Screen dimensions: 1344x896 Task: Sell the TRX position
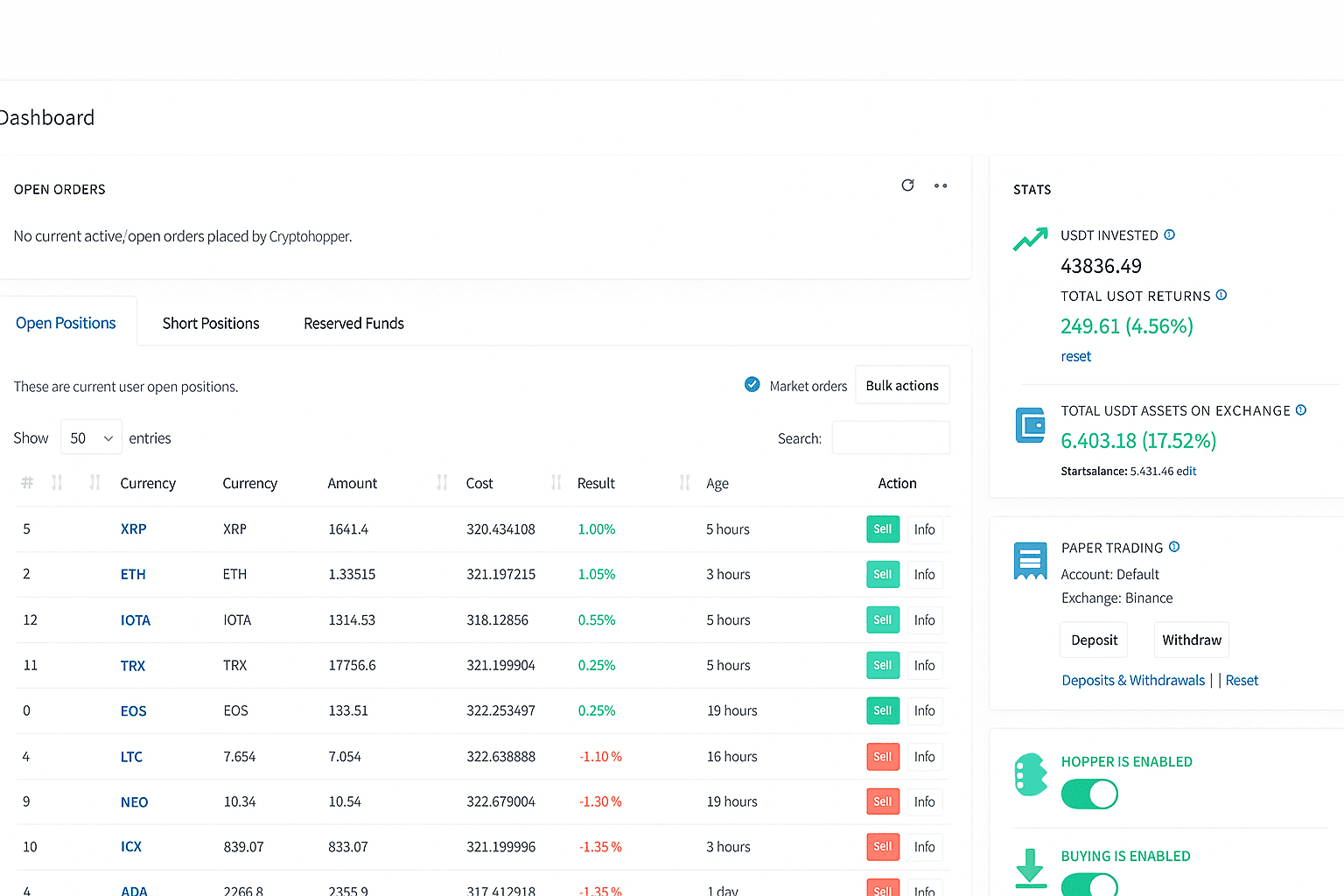[x=883, y=665]
